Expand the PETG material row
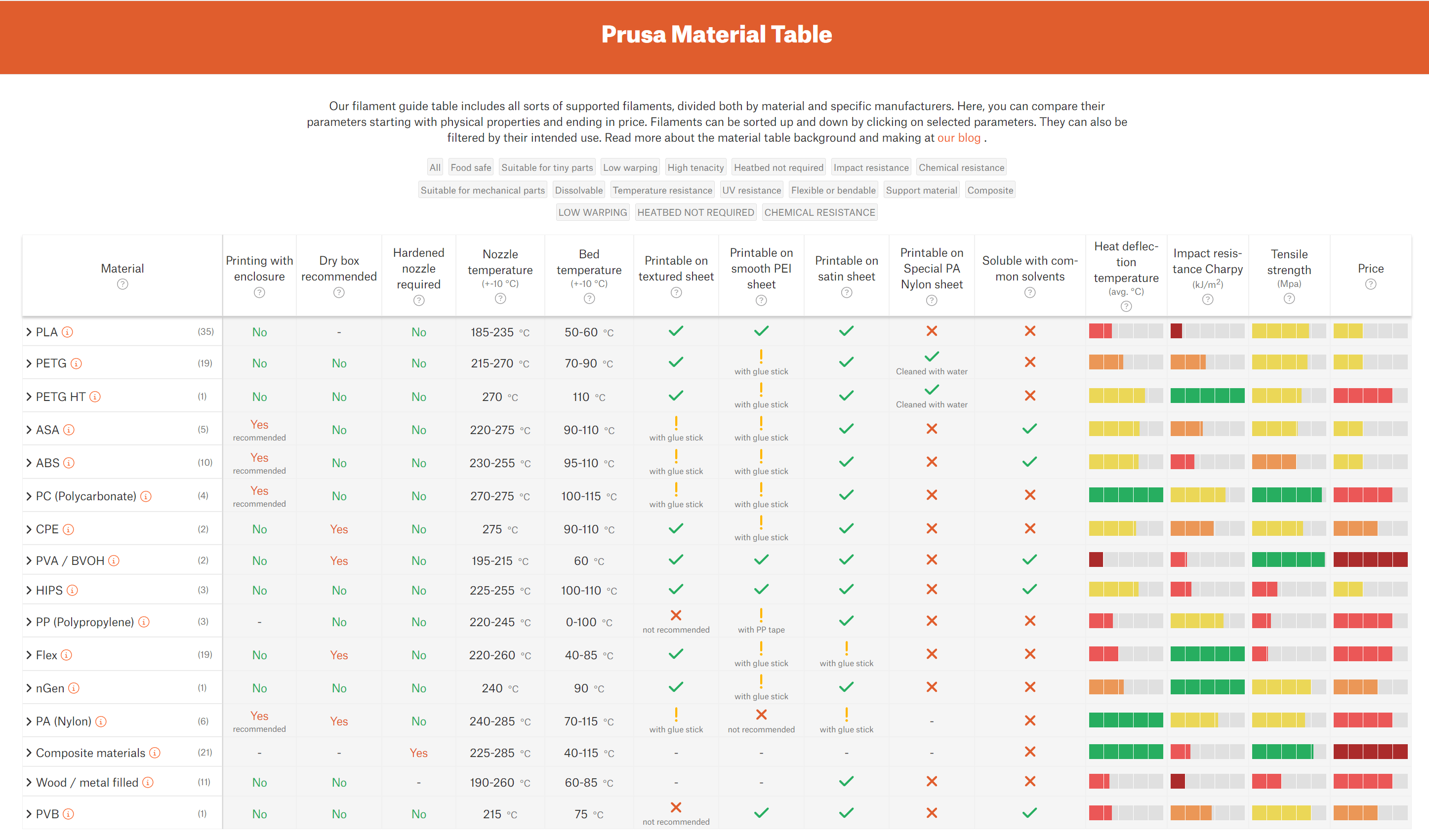 (x=29, y=363)
